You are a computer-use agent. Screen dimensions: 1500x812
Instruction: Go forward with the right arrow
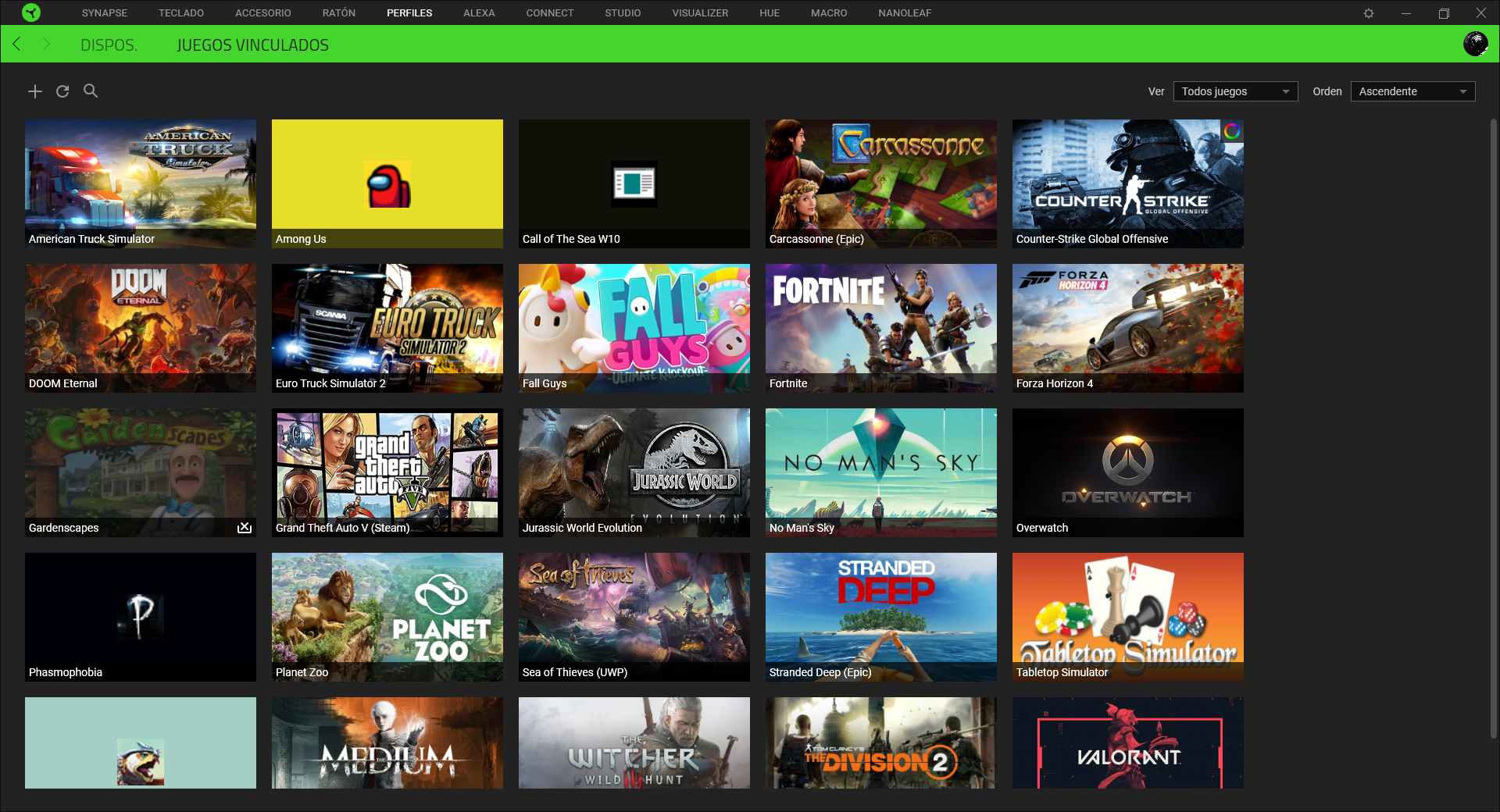[x=45, y=45]
